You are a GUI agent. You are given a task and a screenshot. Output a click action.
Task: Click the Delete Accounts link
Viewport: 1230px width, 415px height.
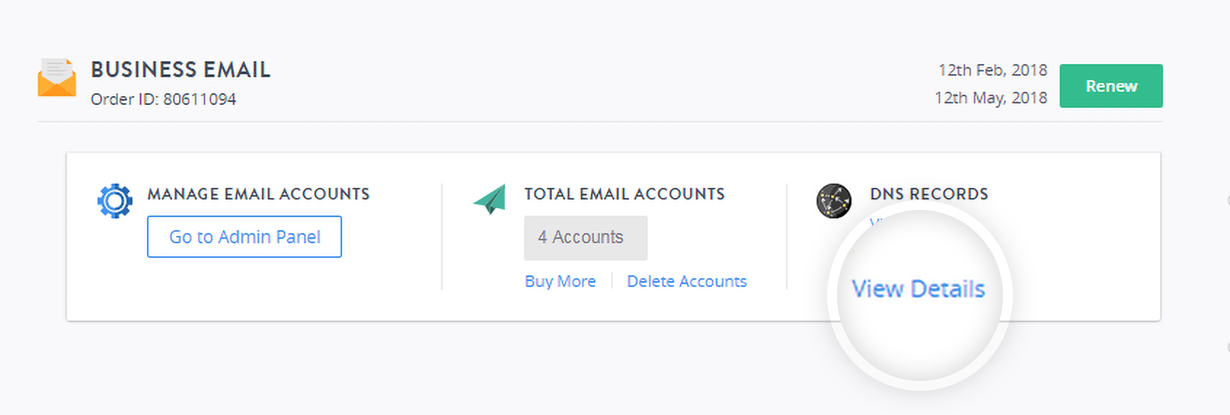687,282
